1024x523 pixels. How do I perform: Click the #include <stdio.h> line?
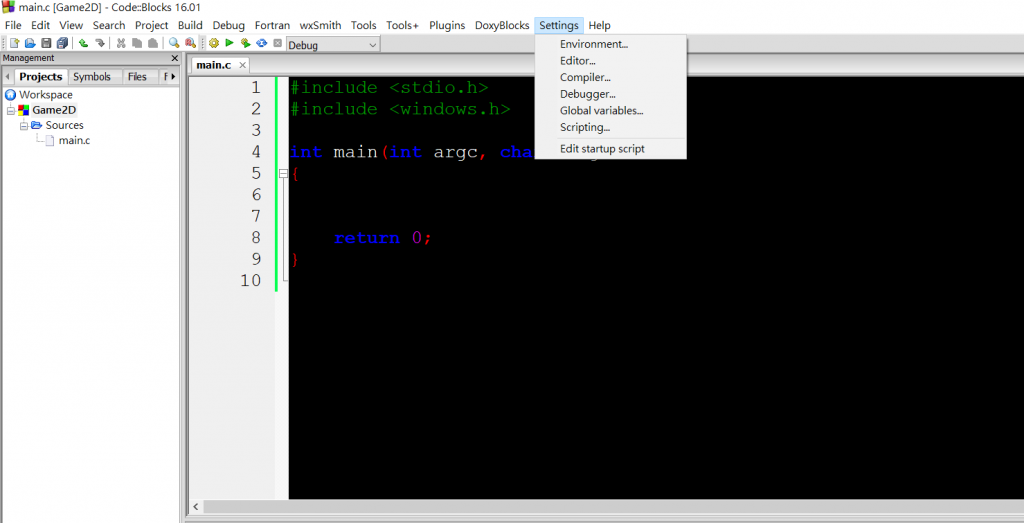[x=389, y=88]
